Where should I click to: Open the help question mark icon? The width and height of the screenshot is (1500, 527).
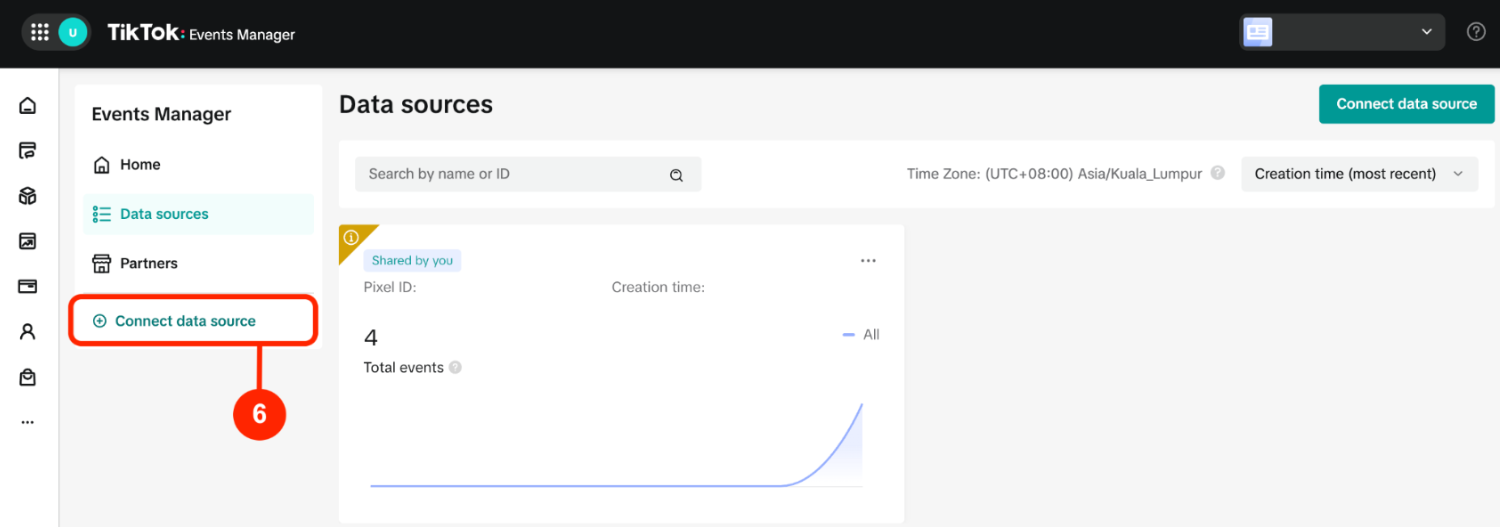tap(1476, 32)
